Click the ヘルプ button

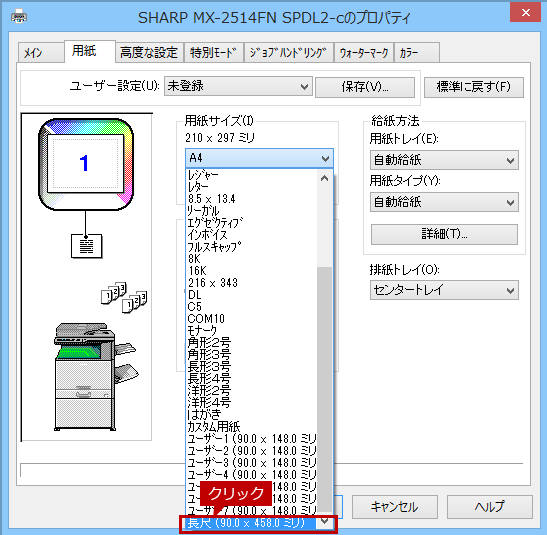489,507
